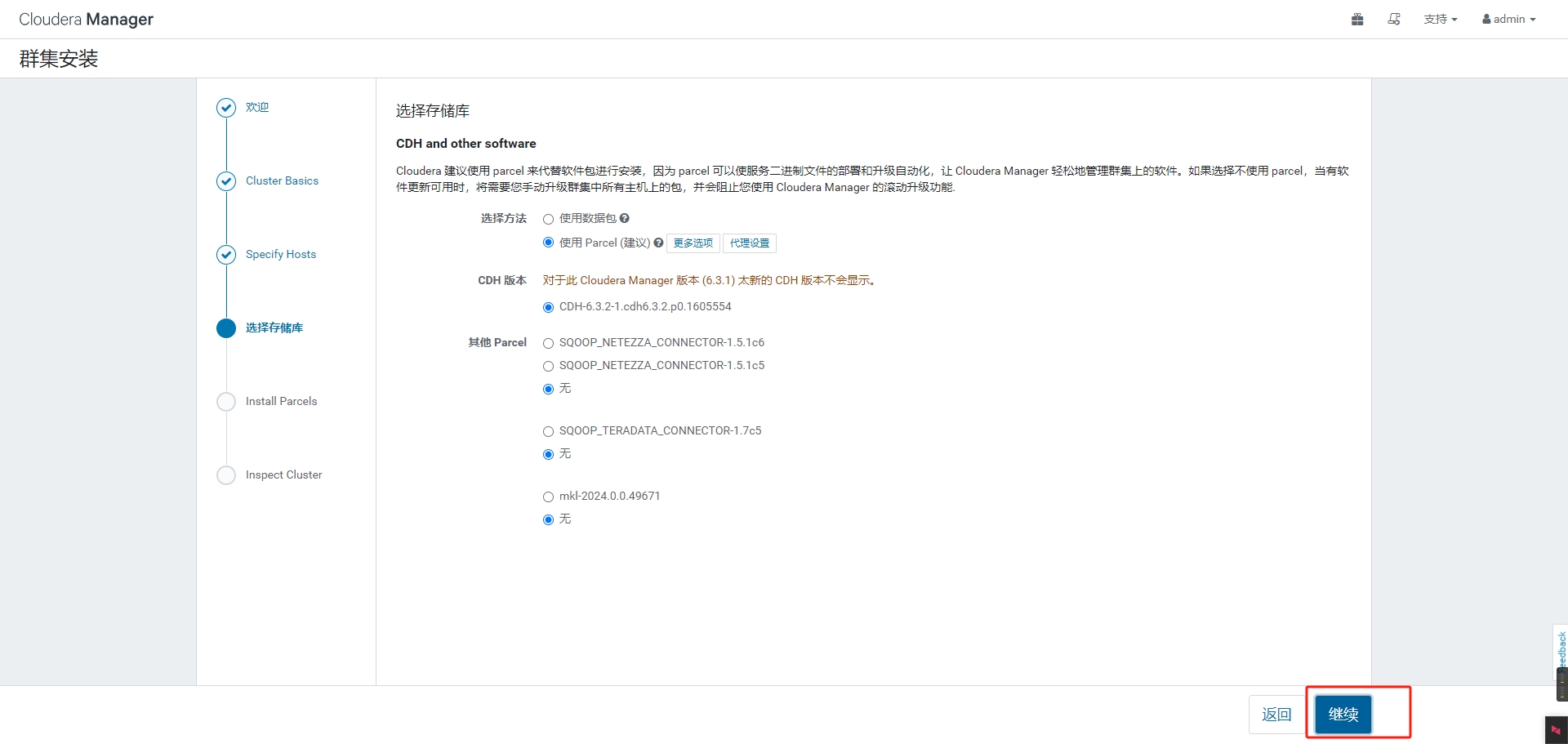Go to Specify Hosts wizard step

281,254
